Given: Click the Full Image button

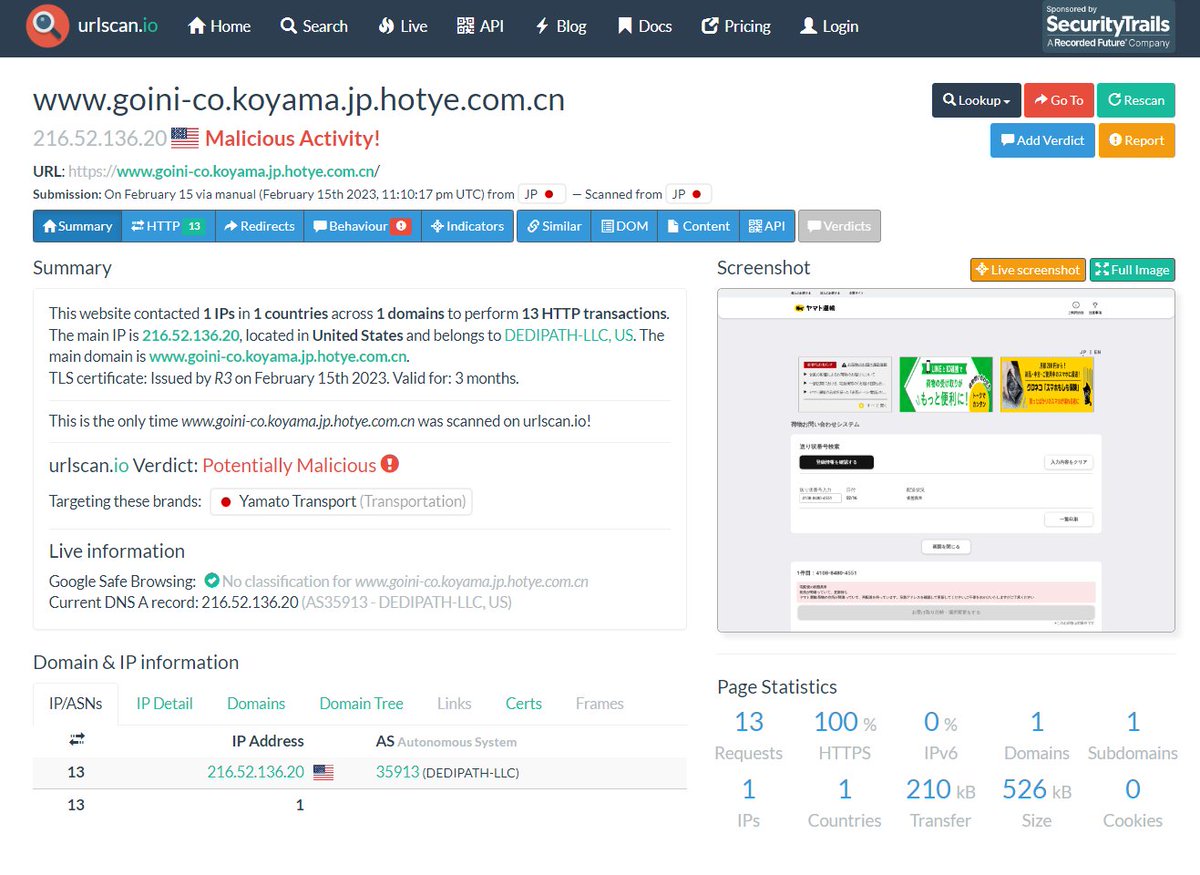Looking at the screenshot, I should (1132, 270).
